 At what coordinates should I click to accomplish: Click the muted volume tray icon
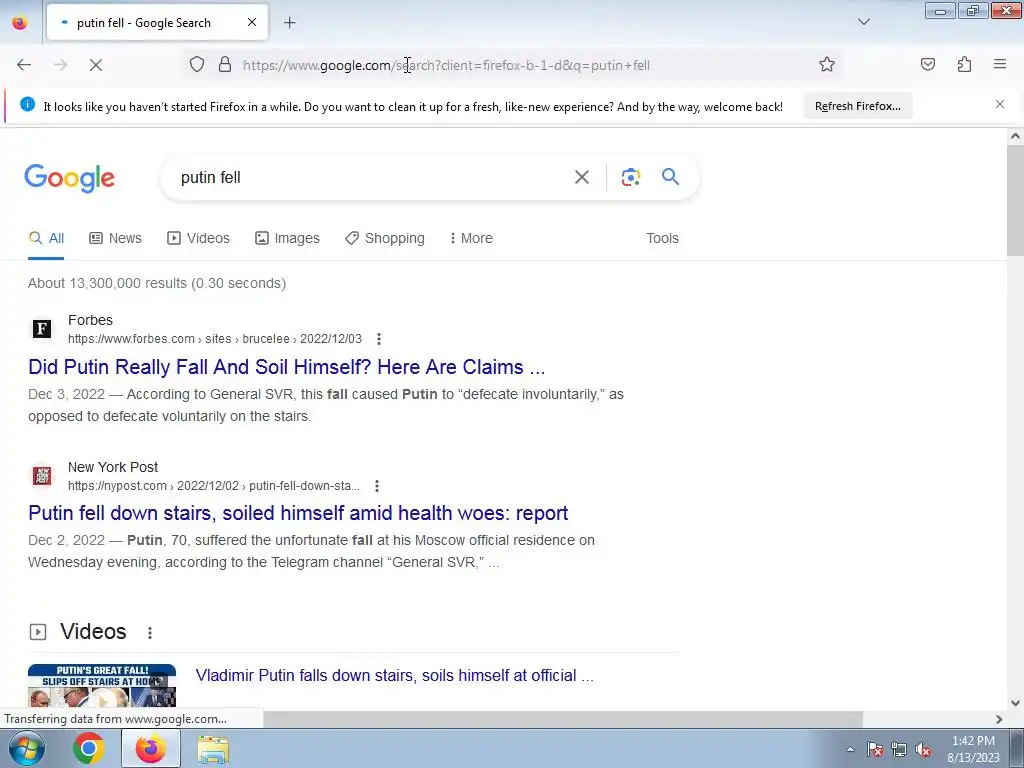(923, 750)
